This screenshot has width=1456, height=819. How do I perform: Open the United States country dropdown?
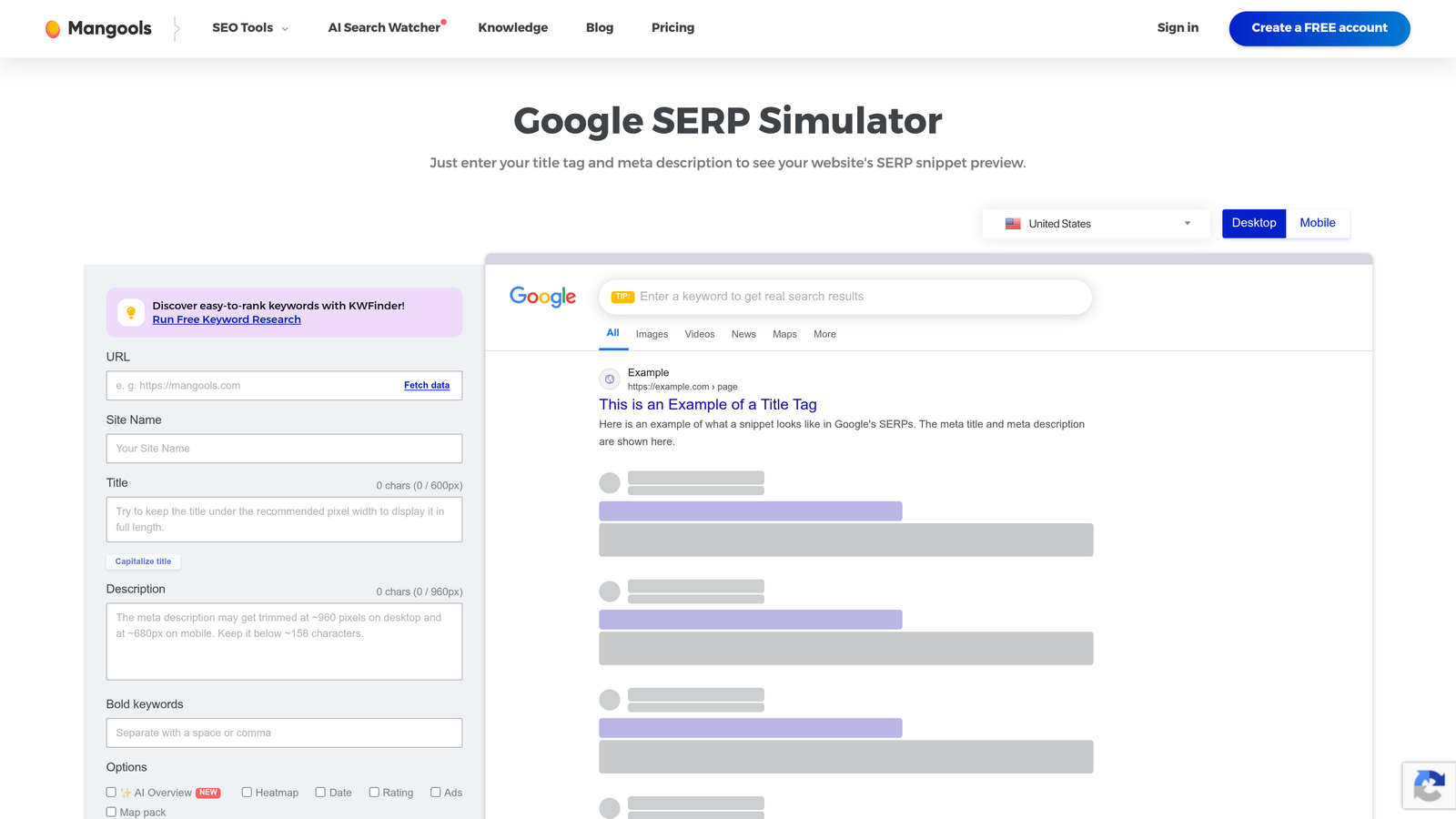point(1097,224)
